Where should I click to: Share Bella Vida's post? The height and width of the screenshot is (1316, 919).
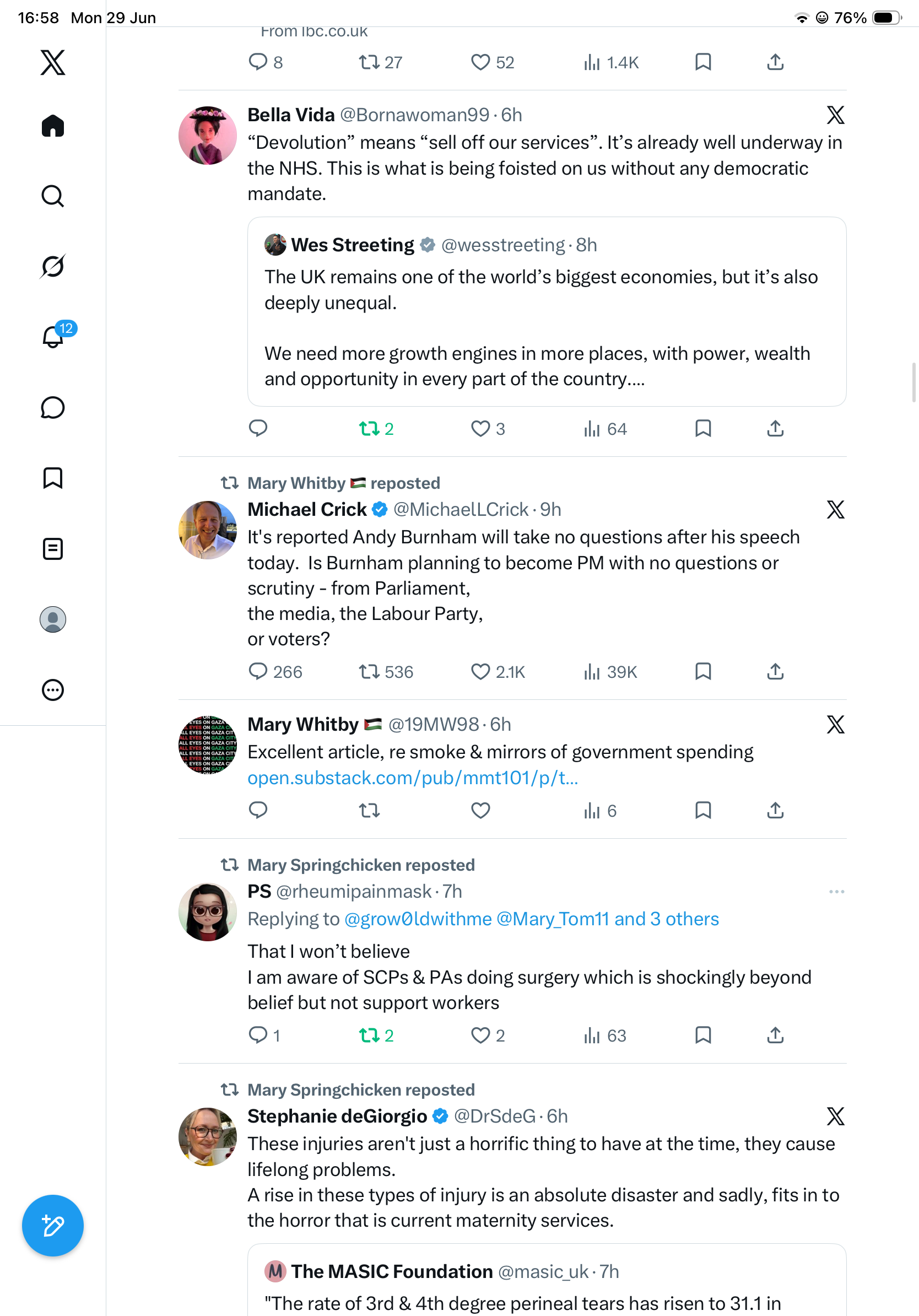coord(775,428)
